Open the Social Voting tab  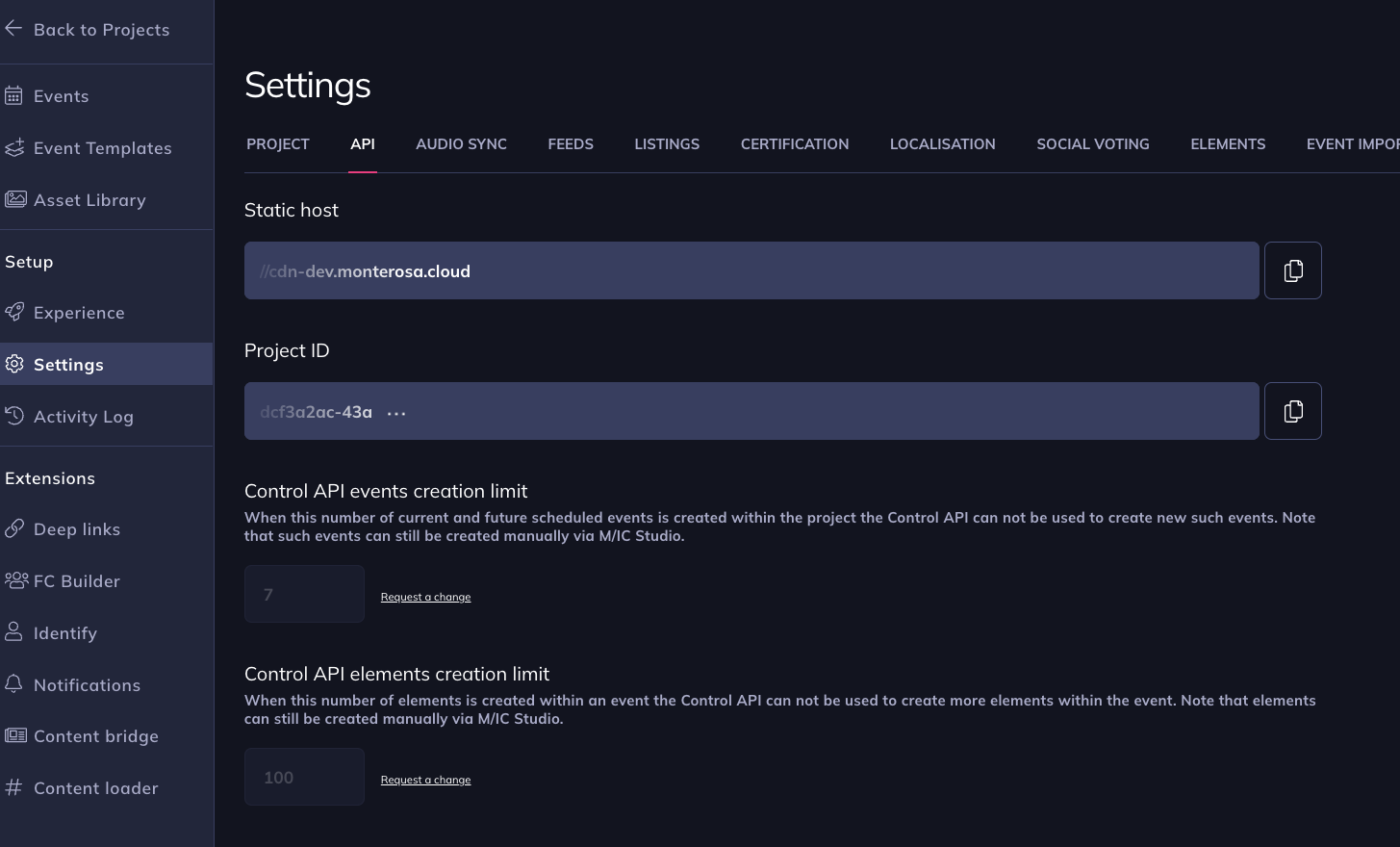pos(1092,144)
